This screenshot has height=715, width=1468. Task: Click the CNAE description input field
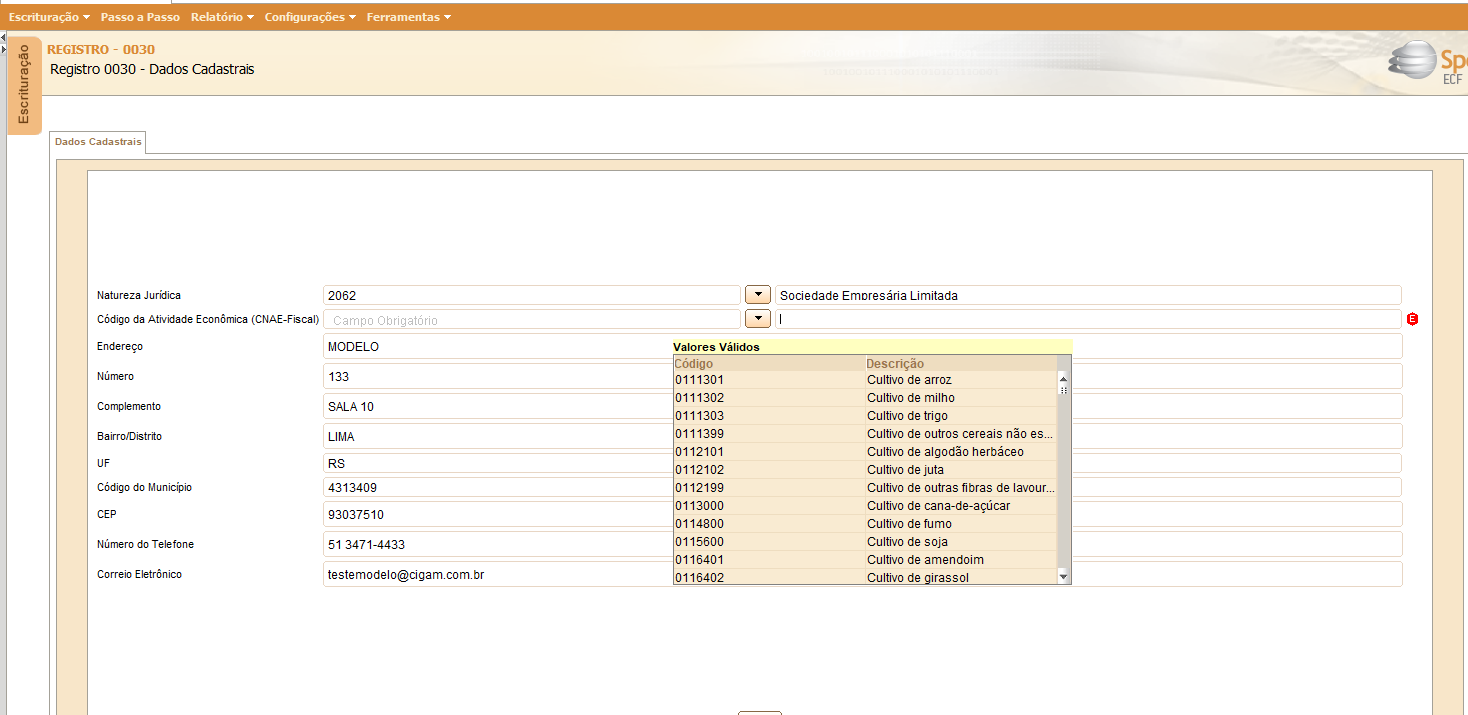pos(1088,319)
